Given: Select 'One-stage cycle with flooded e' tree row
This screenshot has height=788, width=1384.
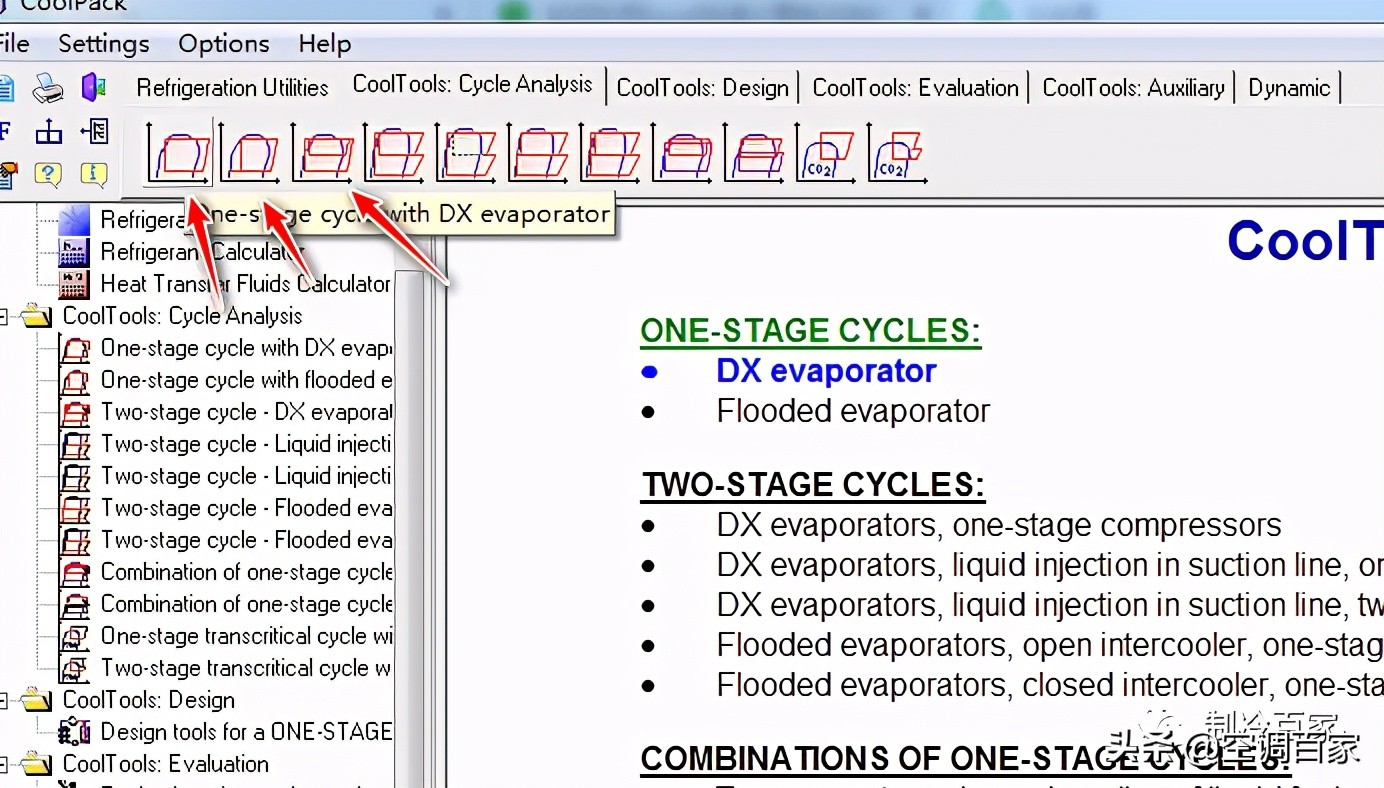Looking at the screenshot, I should (x=226, y=380).
